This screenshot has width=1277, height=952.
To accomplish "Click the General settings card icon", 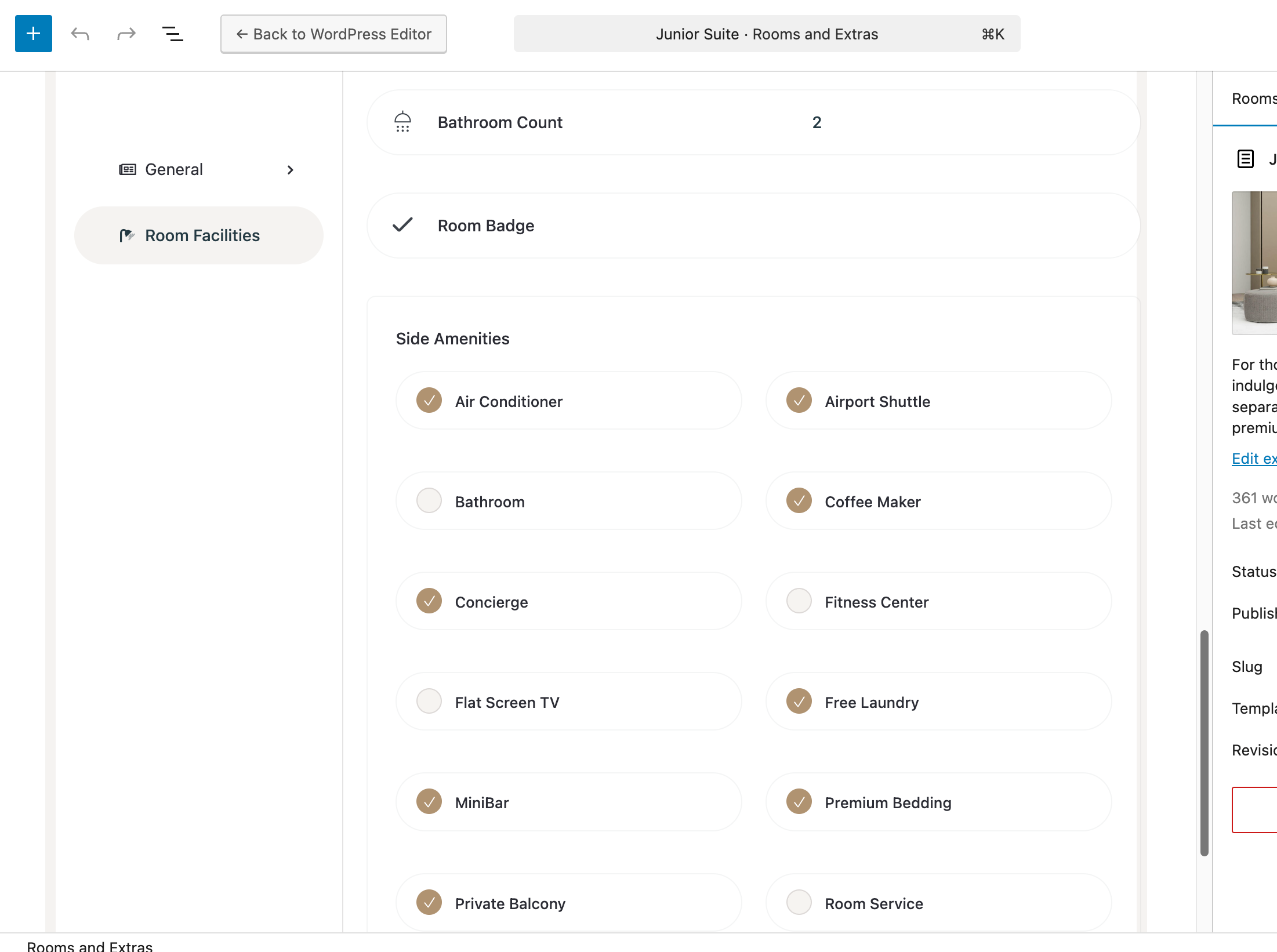I will 128,169.
